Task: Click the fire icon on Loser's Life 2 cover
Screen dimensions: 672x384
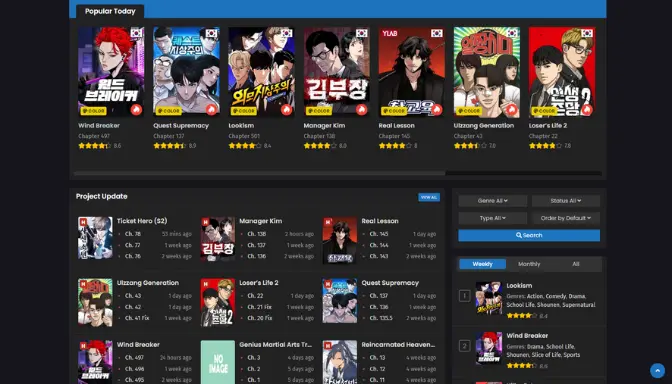Action: pyautogui.click(x=587, y=110)
